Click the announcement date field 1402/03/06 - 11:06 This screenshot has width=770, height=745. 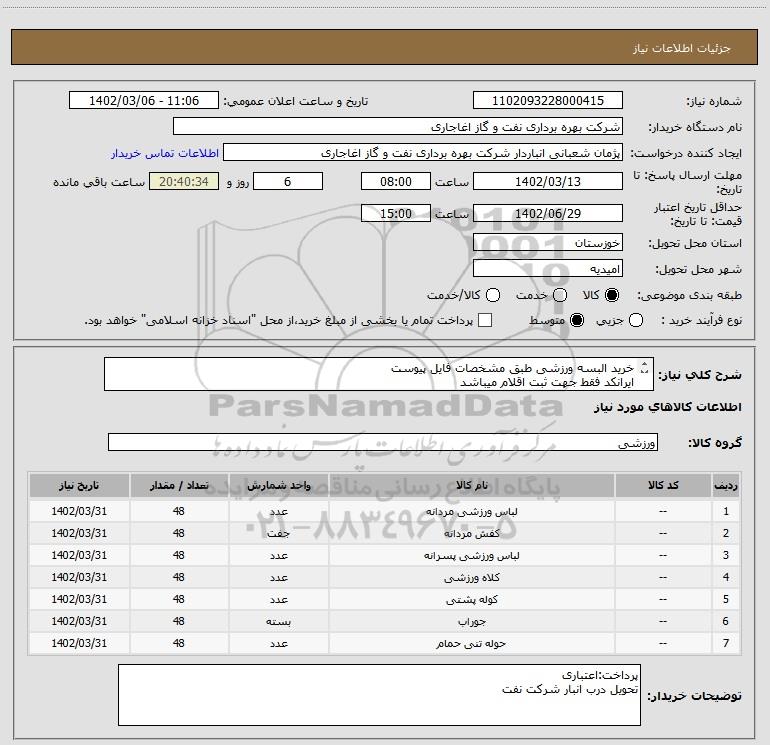click(144, 100)
